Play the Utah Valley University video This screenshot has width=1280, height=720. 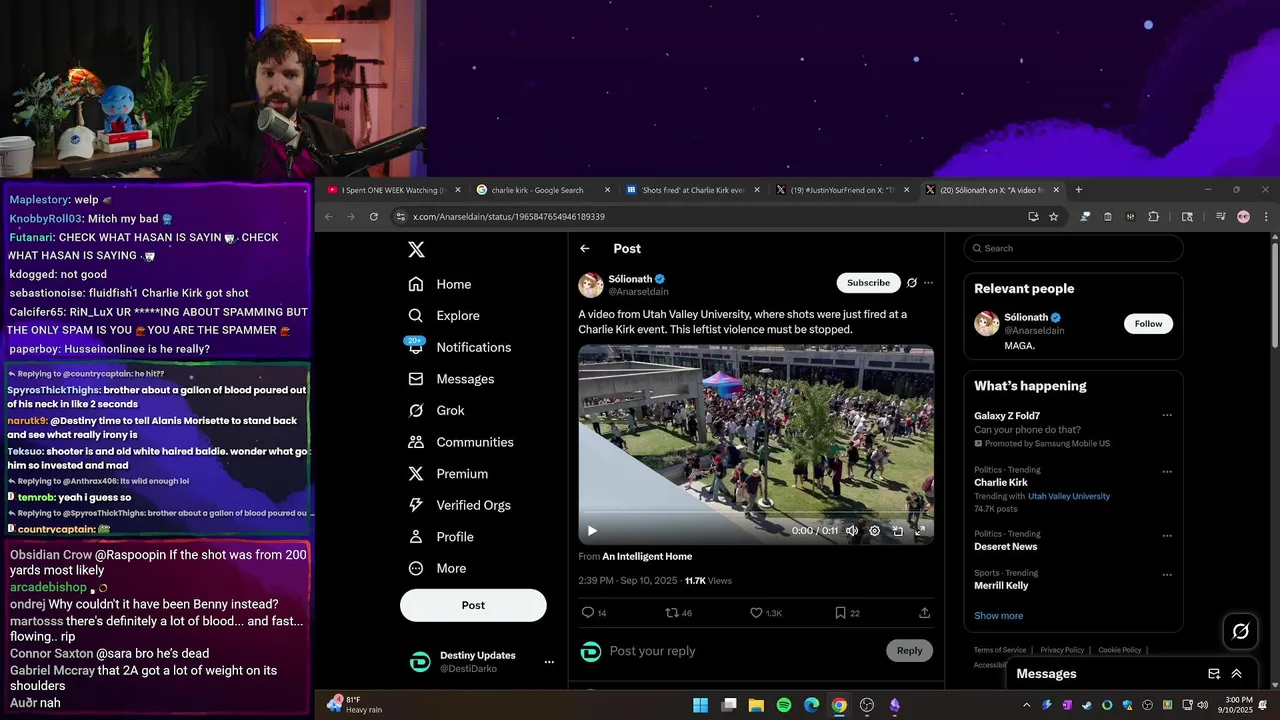point(592,531)
